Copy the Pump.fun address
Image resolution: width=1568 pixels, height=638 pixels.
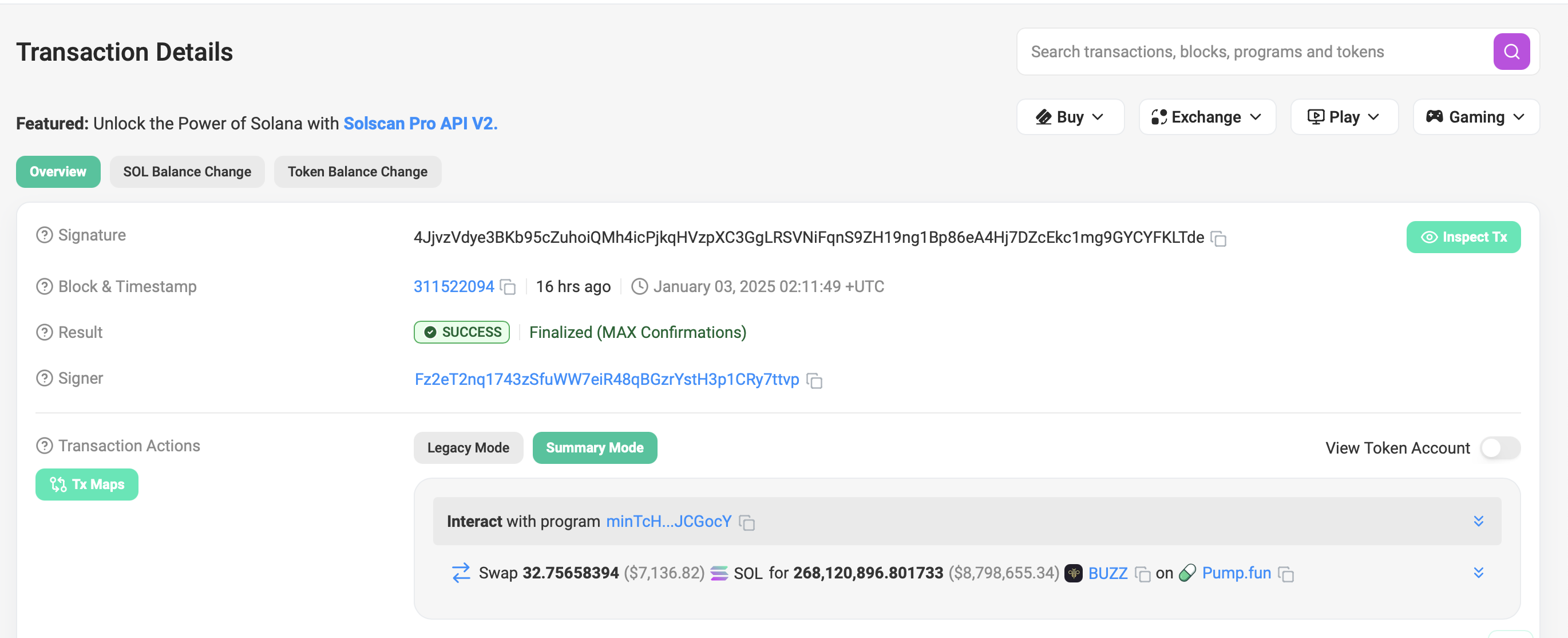pos(1285,574)
